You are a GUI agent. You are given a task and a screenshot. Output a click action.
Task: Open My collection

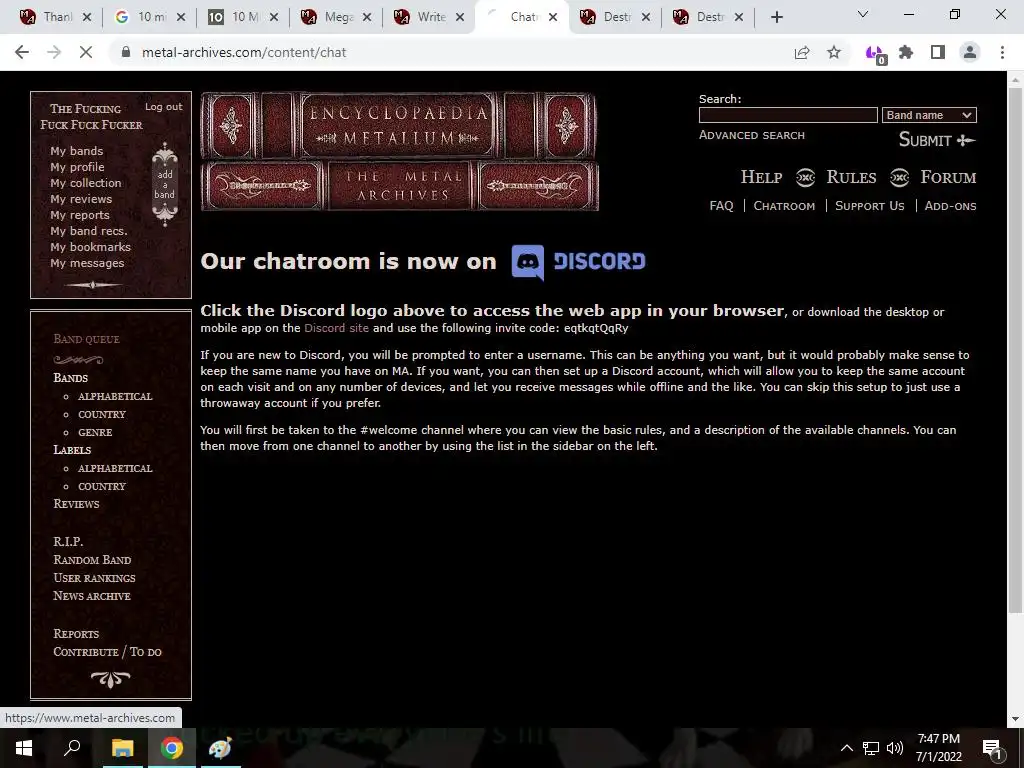86,183
